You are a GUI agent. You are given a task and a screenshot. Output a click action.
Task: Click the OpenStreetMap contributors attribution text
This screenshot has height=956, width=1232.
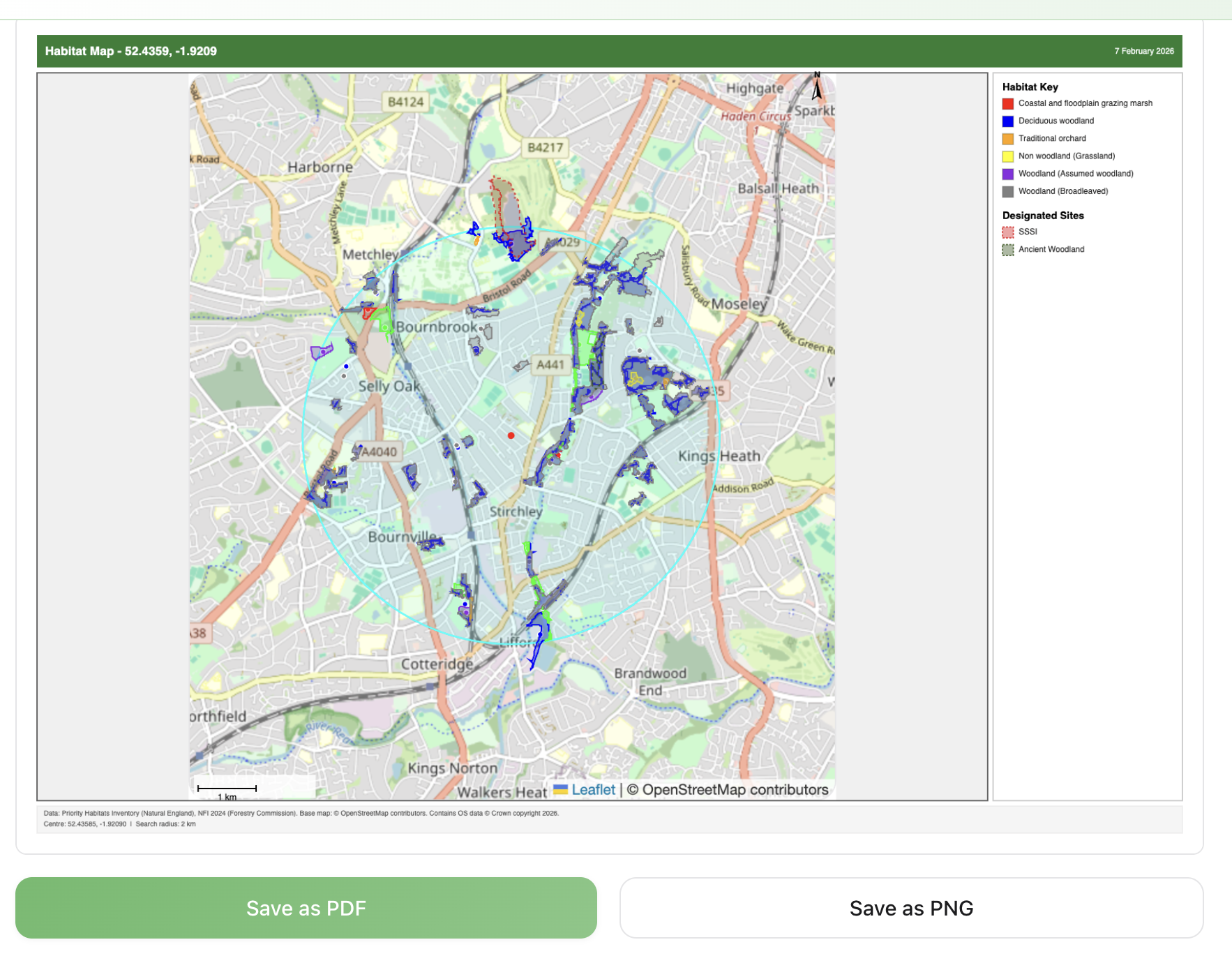point(728,789)
